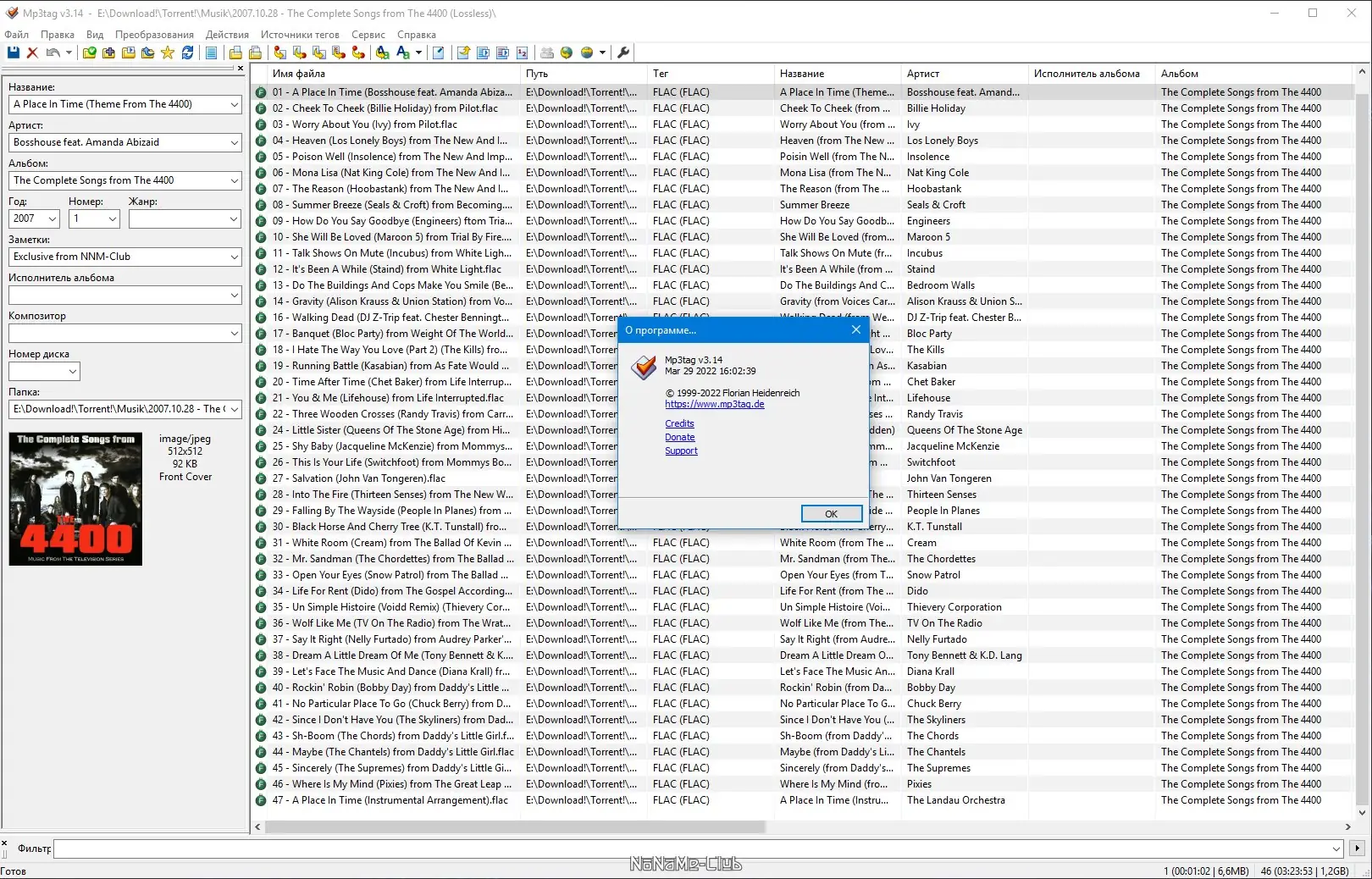Expand the Папка folder path dropdown
Viewport: 1372px width, 879px height.
click(235, 409)
